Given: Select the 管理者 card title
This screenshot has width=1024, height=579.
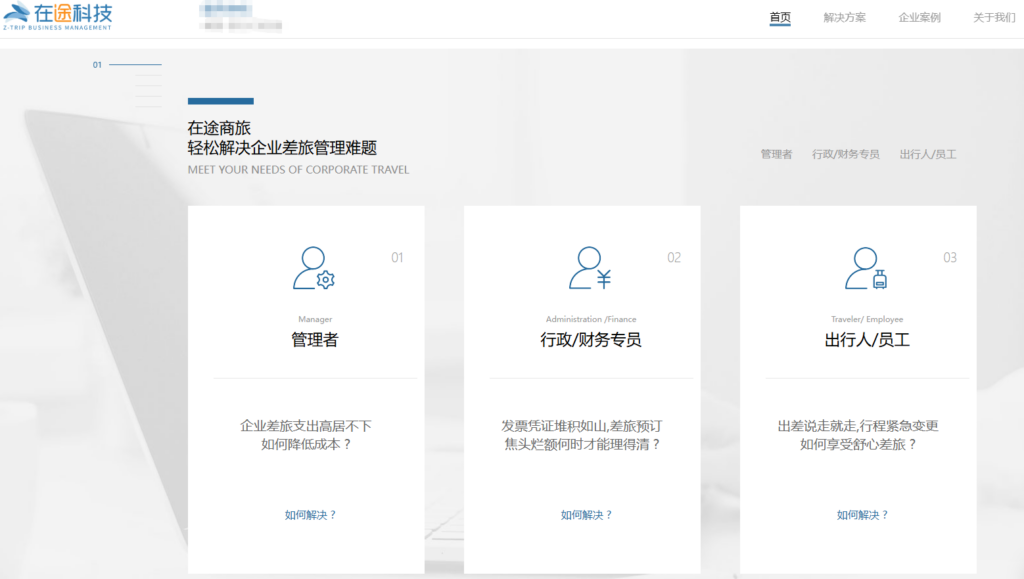Looking at the screenshot, I should pyautogui.click(x=314, y=340).
